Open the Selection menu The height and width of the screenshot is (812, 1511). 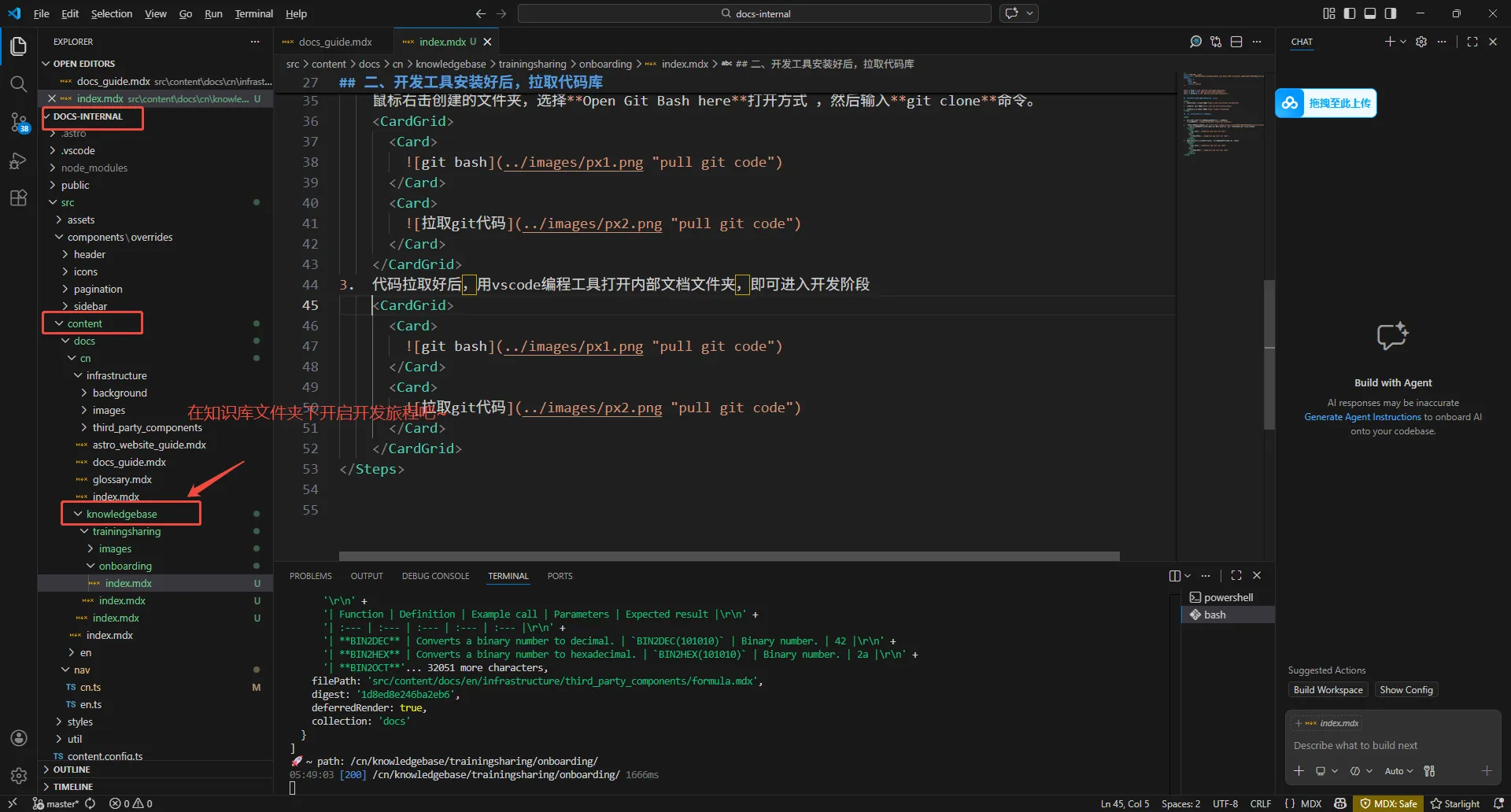[x=112, y=13]
